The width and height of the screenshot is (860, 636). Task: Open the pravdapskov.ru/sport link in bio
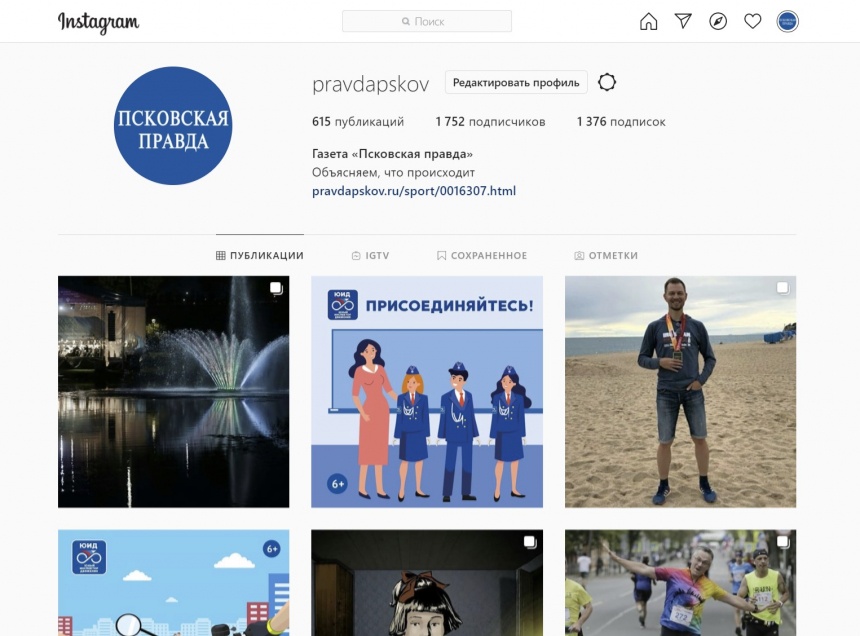[414, 191]
